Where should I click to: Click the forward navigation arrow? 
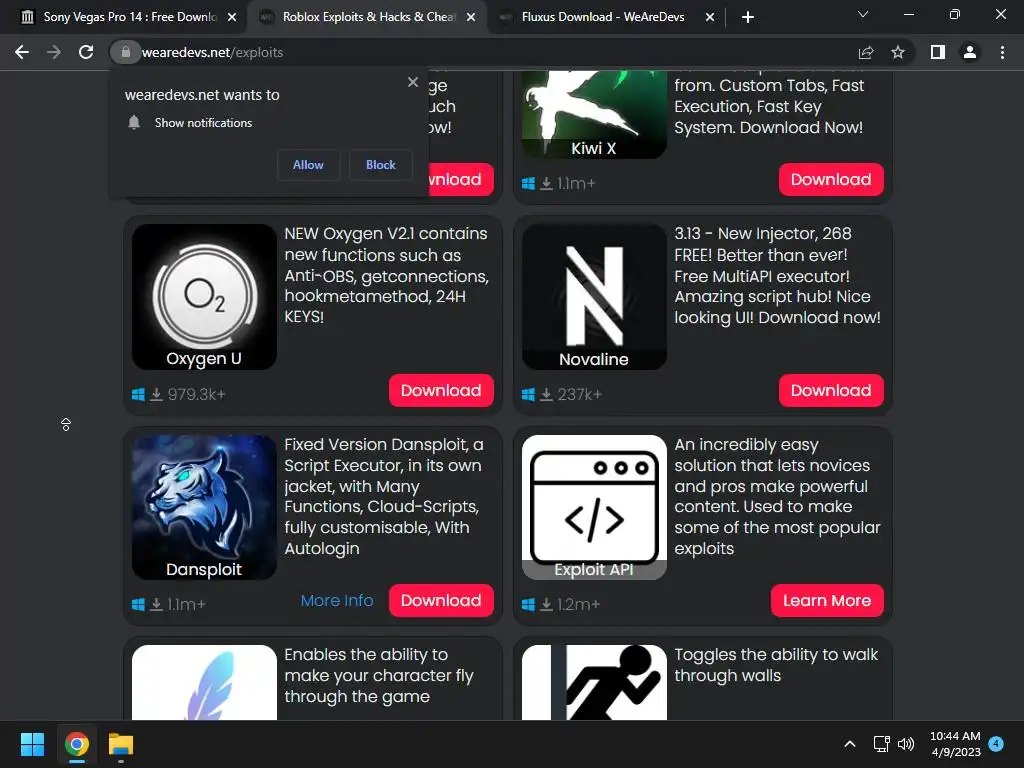pyautogui.click(x=54, y=52)
